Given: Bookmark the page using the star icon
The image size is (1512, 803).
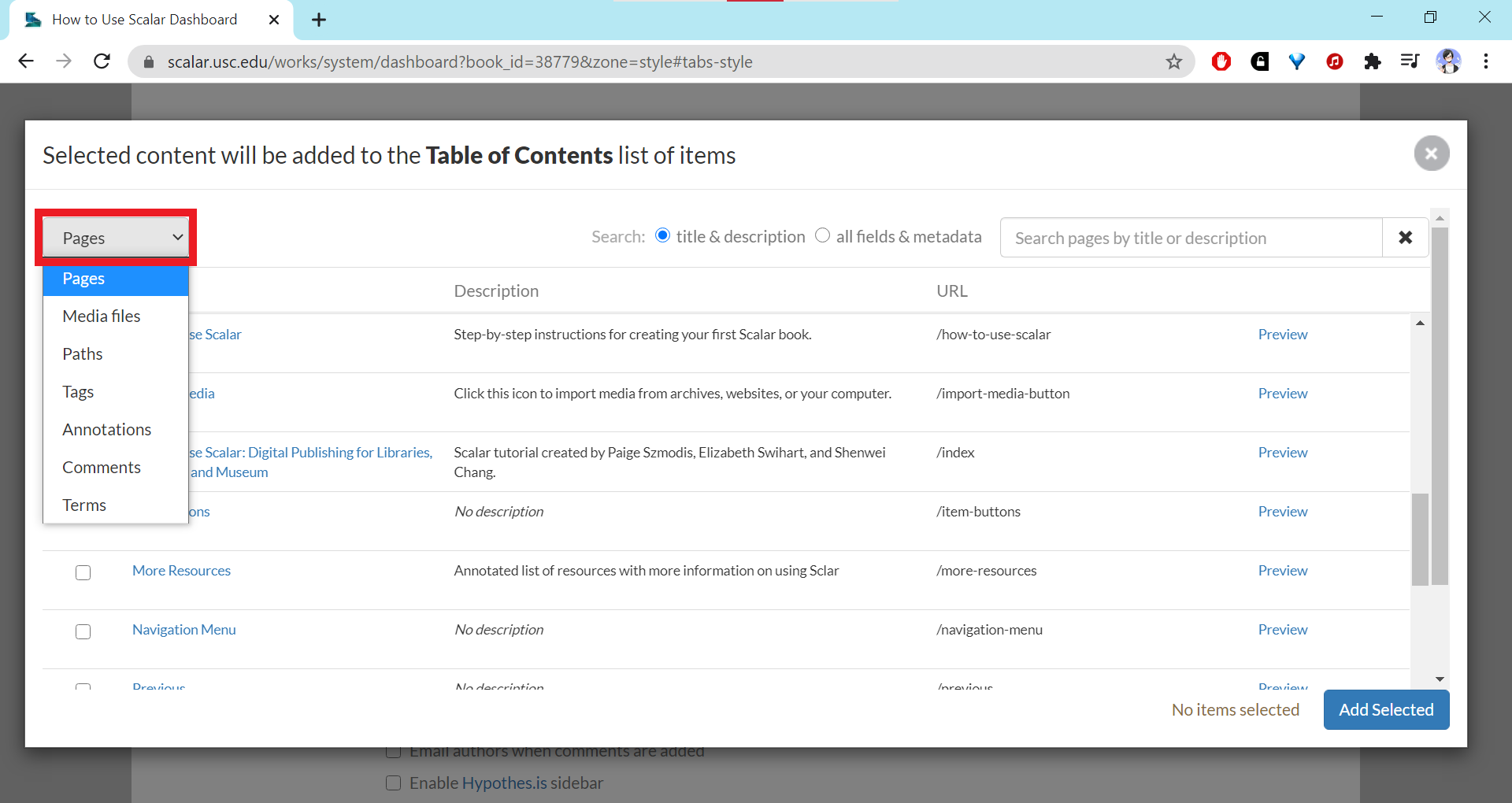Looking at the screenshot, I should [1174, 61].
